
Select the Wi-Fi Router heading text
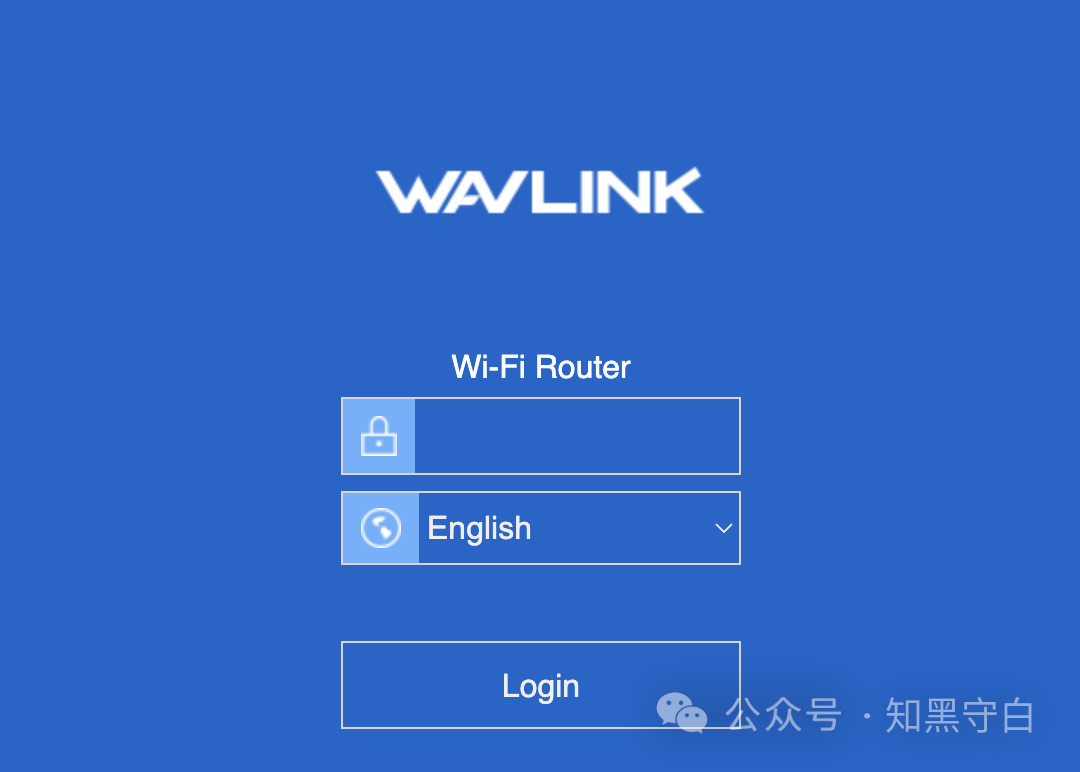[541, 367]
